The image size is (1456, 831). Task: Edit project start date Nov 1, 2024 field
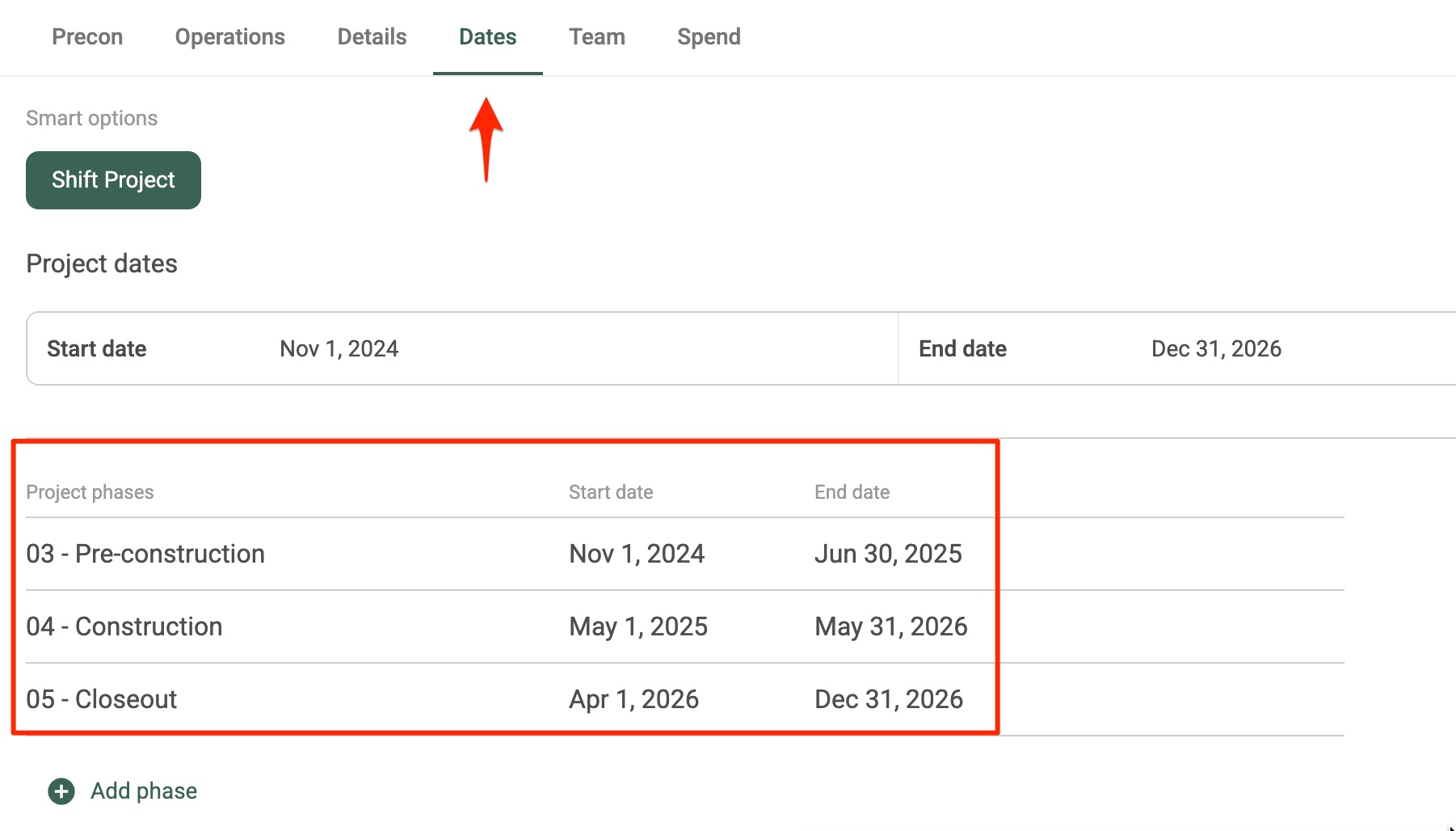(339, 348)
